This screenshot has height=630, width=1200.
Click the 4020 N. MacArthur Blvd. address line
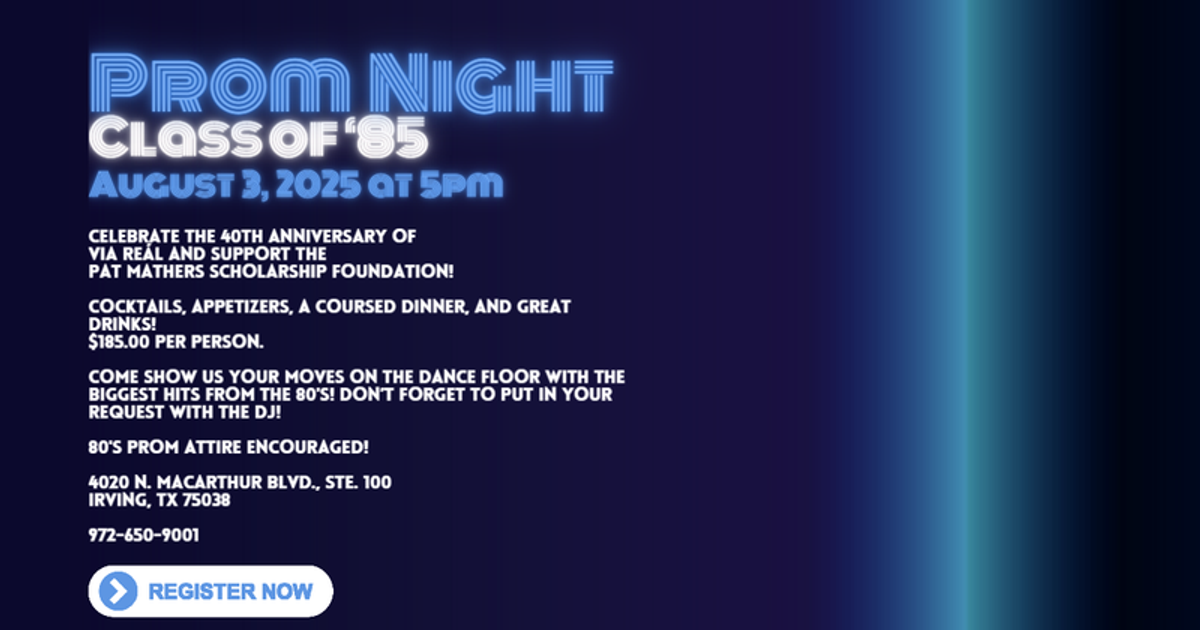(x=240, y=482)
